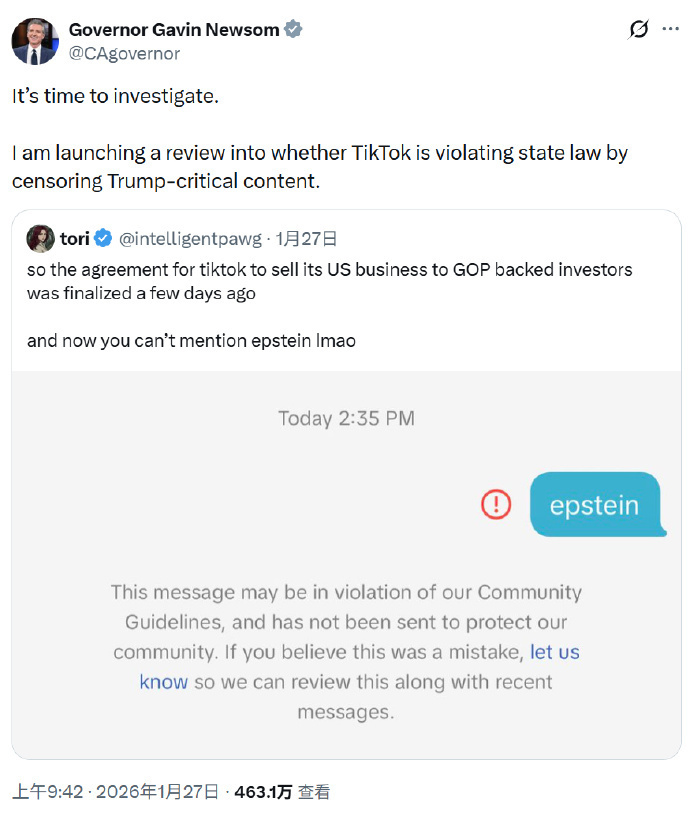The width and height of the screenshot is (690, 818).
Task: Click the 463.1万 查看 view count
Action: click(283, 792)
